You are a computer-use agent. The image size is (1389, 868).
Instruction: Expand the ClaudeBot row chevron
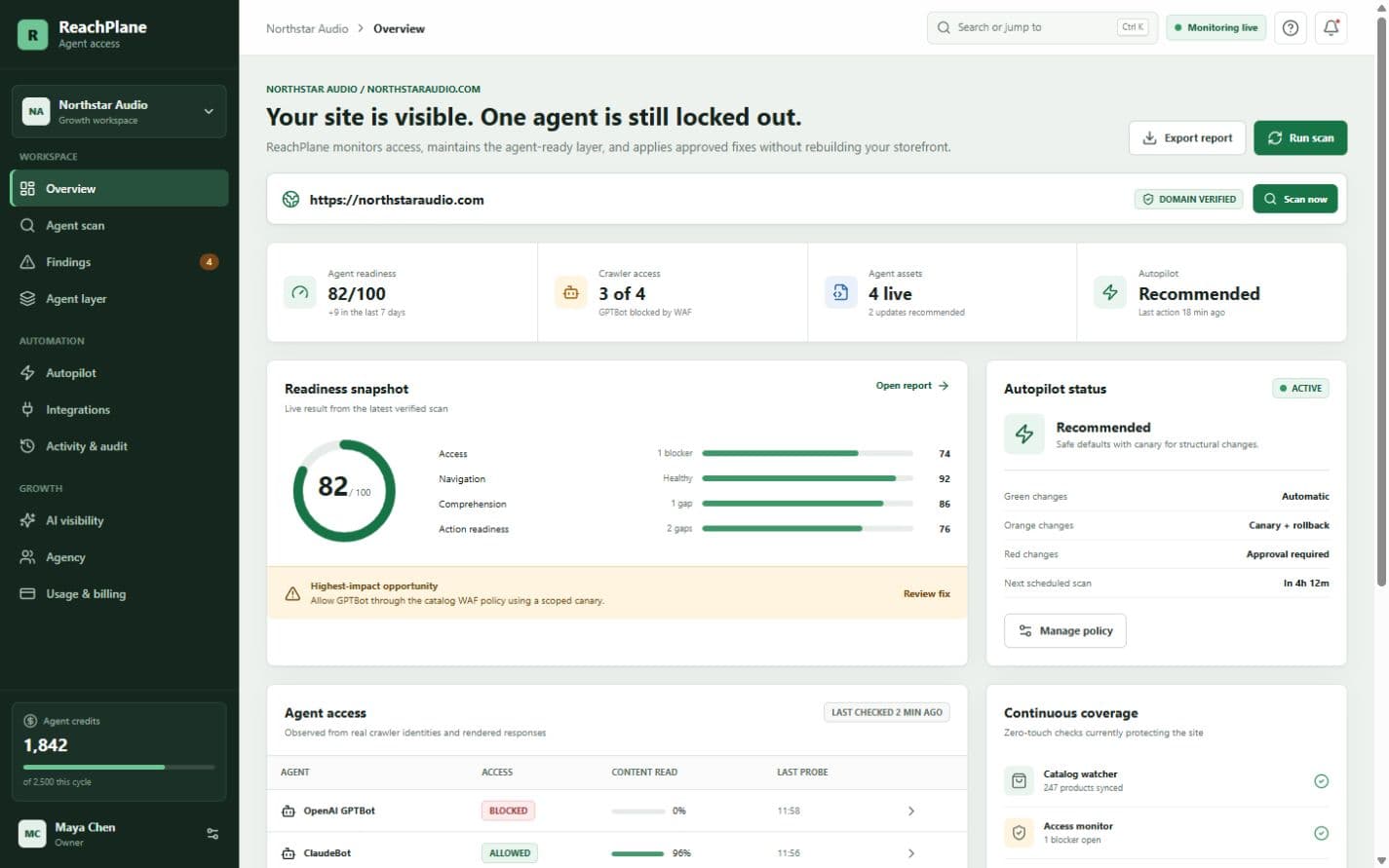click(x=911, y=853)
